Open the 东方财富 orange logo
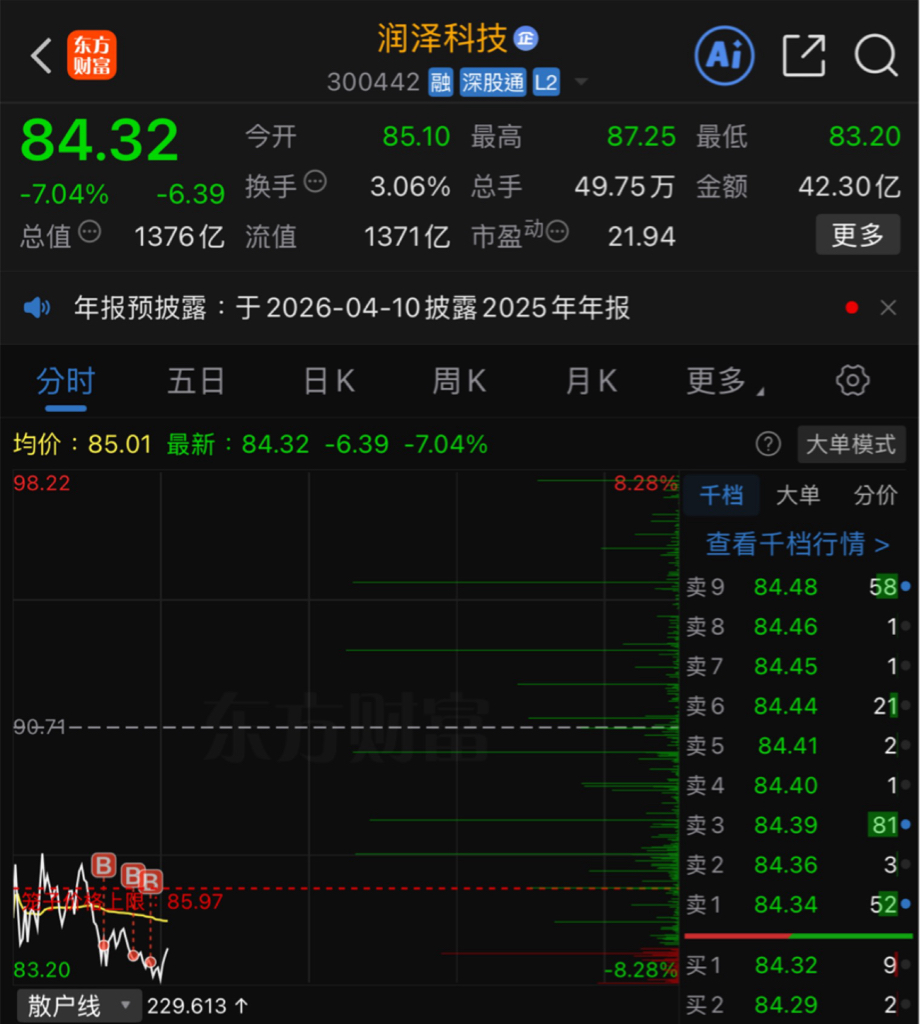The width and height of the screenshot is (920, 1024). 91,55
